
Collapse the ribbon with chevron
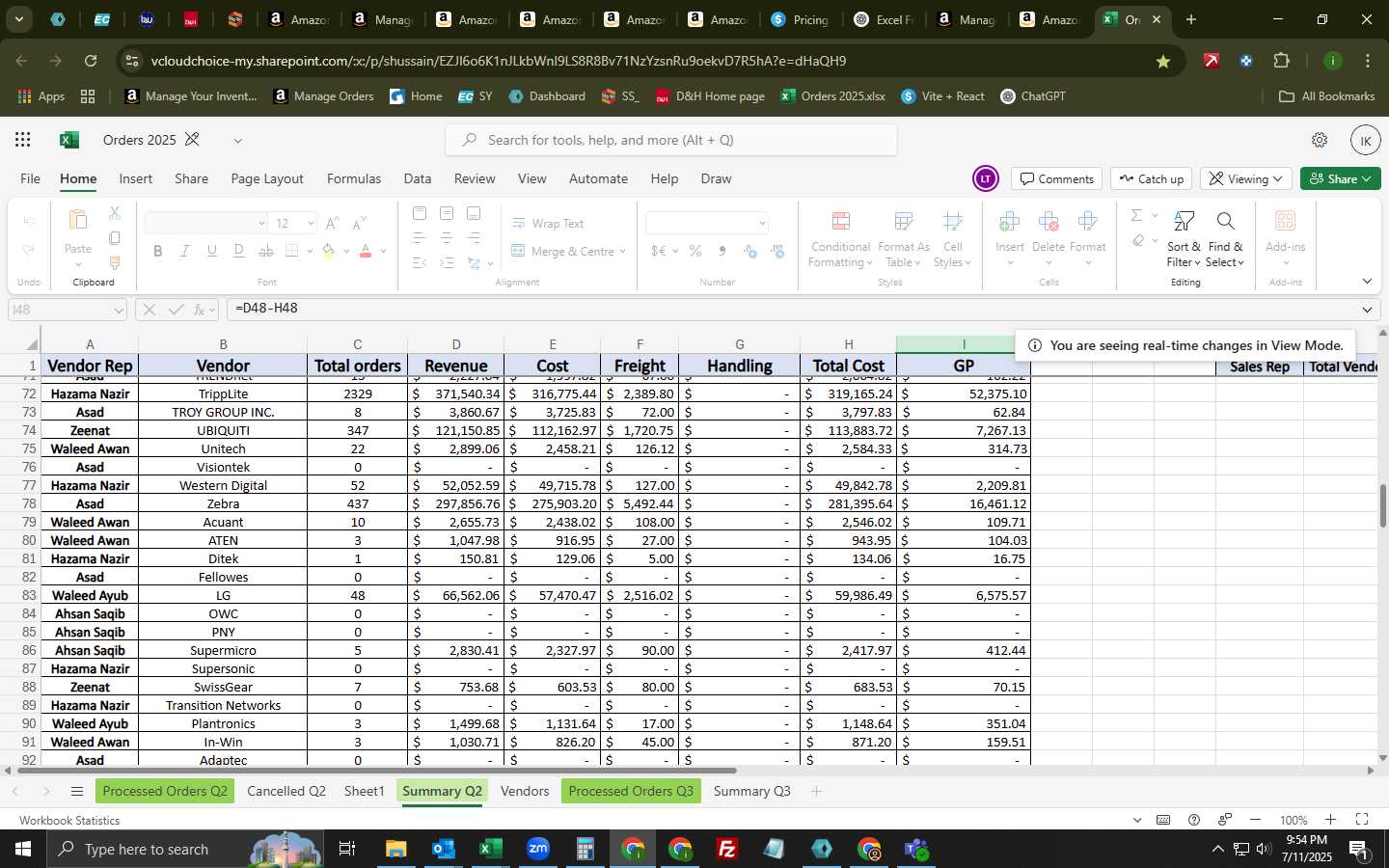pos(1367,282)
